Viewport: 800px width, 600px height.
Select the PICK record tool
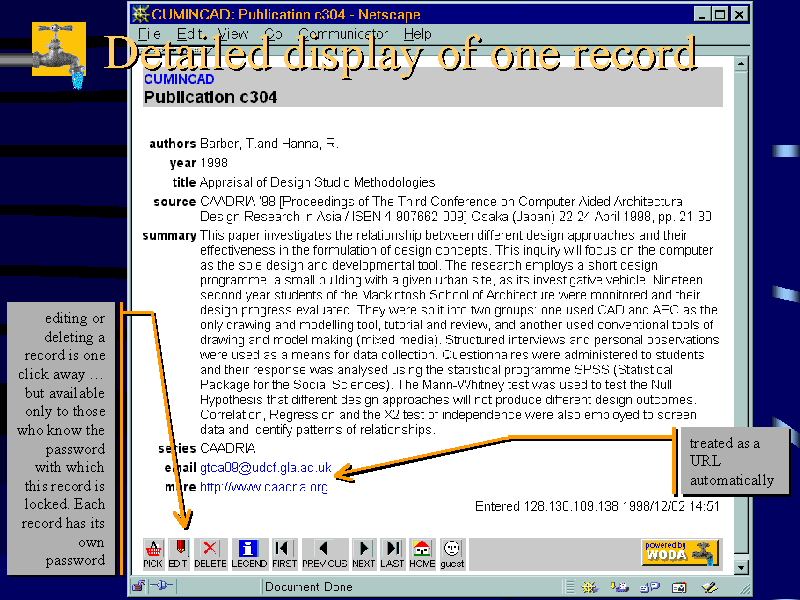pos(153,548)
